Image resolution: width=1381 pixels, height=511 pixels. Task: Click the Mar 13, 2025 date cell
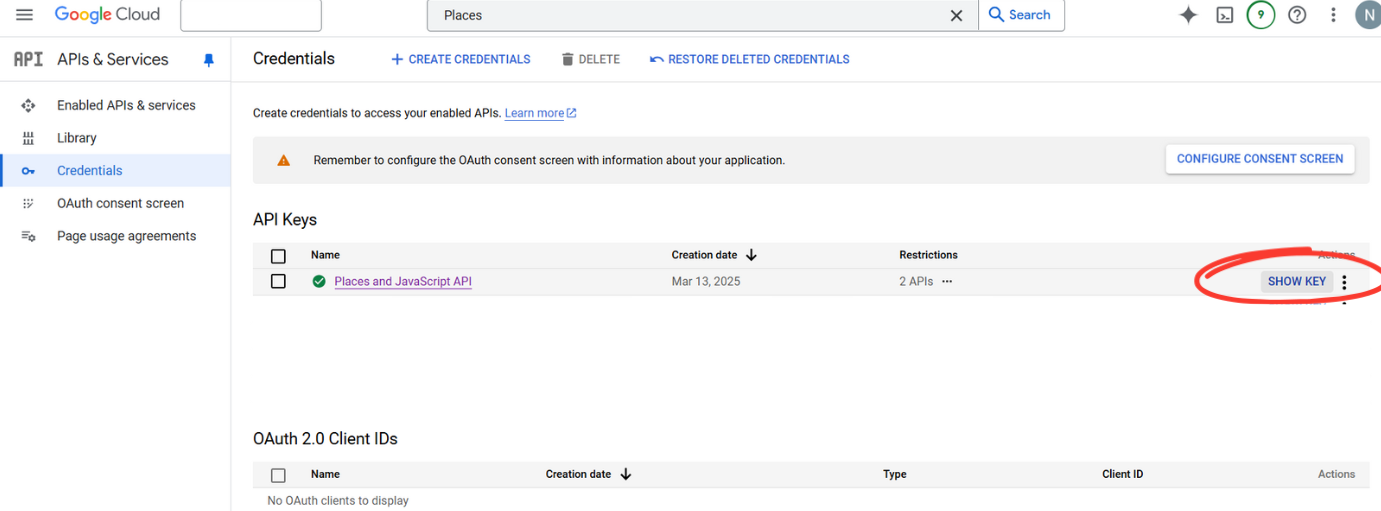click(706, 282)
